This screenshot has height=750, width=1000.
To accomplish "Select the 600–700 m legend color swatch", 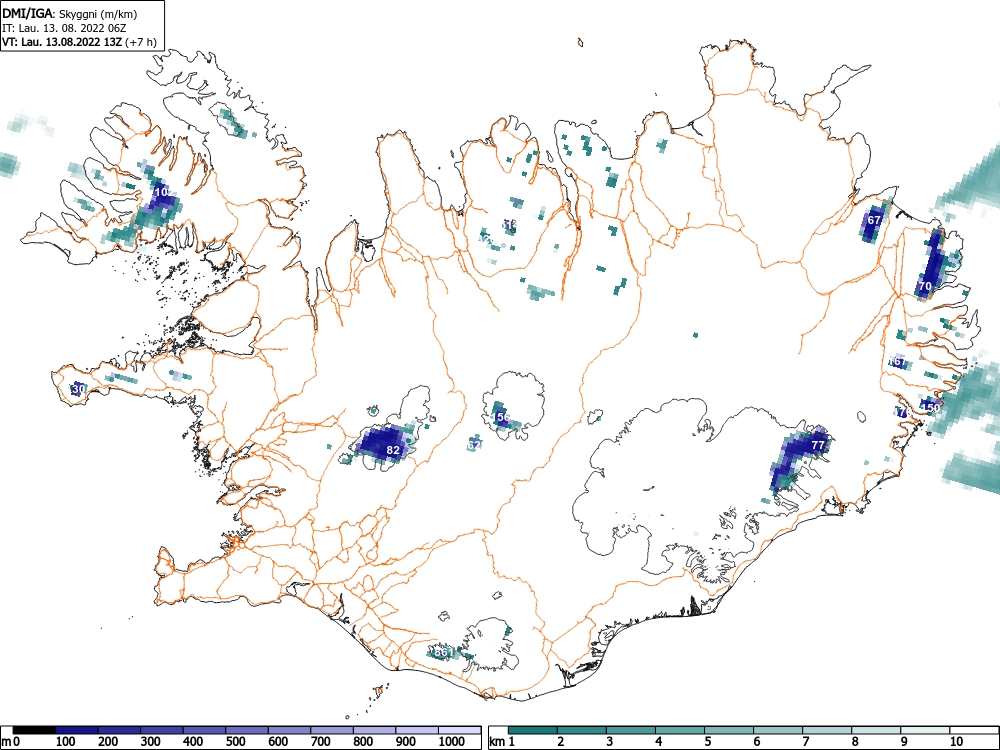I will [290, 730].
